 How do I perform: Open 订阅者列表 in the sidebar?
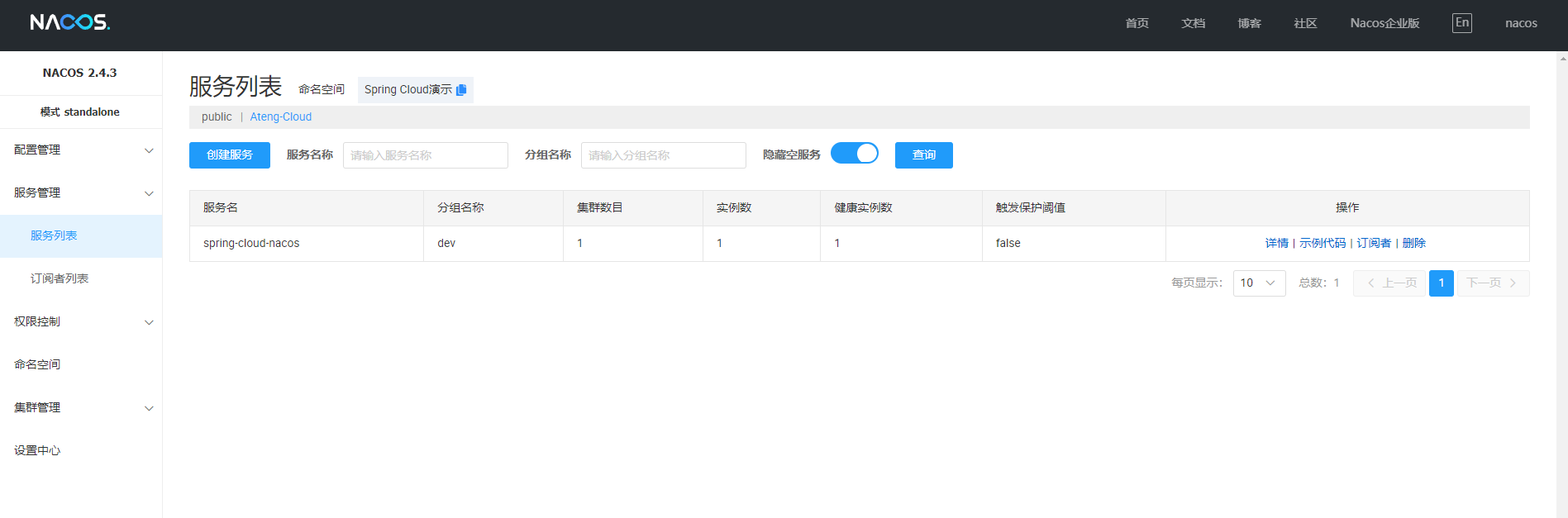(60, 279)
